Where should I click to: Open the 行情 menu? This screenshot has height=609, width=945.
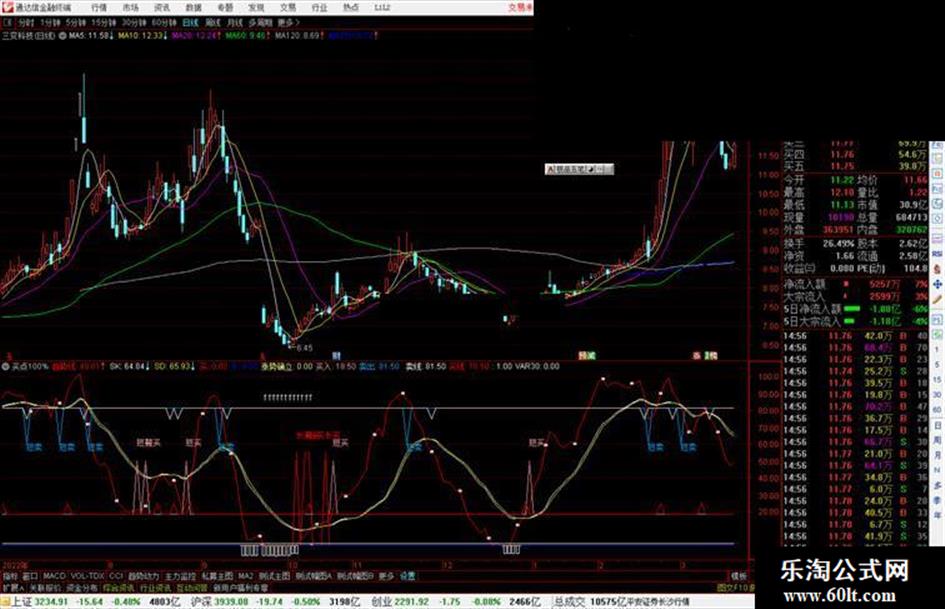tap(99, 7)
